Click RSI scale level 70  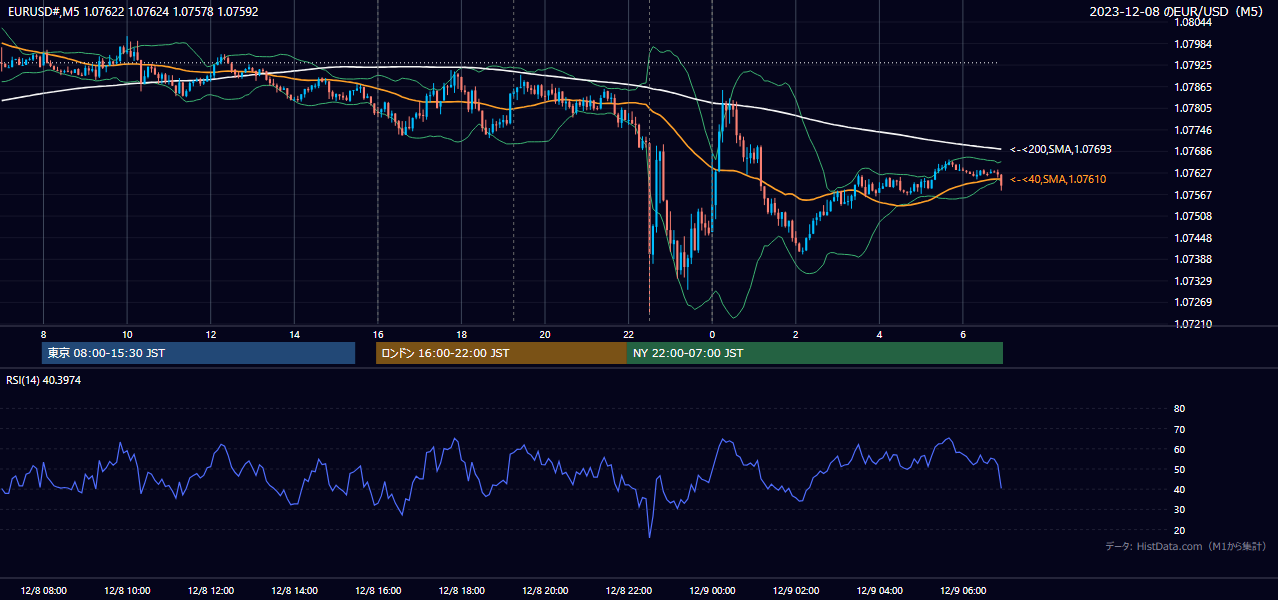(1179, 429)
